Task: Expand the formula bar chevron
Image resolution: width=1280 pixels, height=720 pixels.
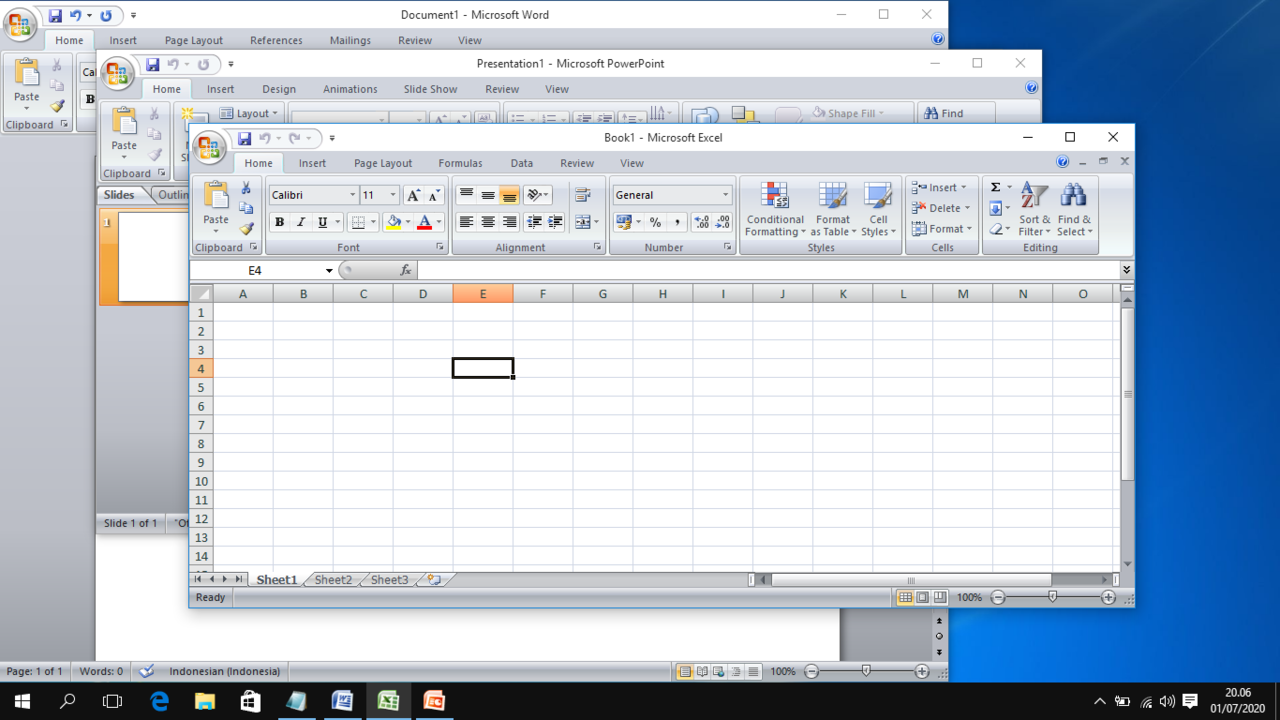Action: point(1127,270)
